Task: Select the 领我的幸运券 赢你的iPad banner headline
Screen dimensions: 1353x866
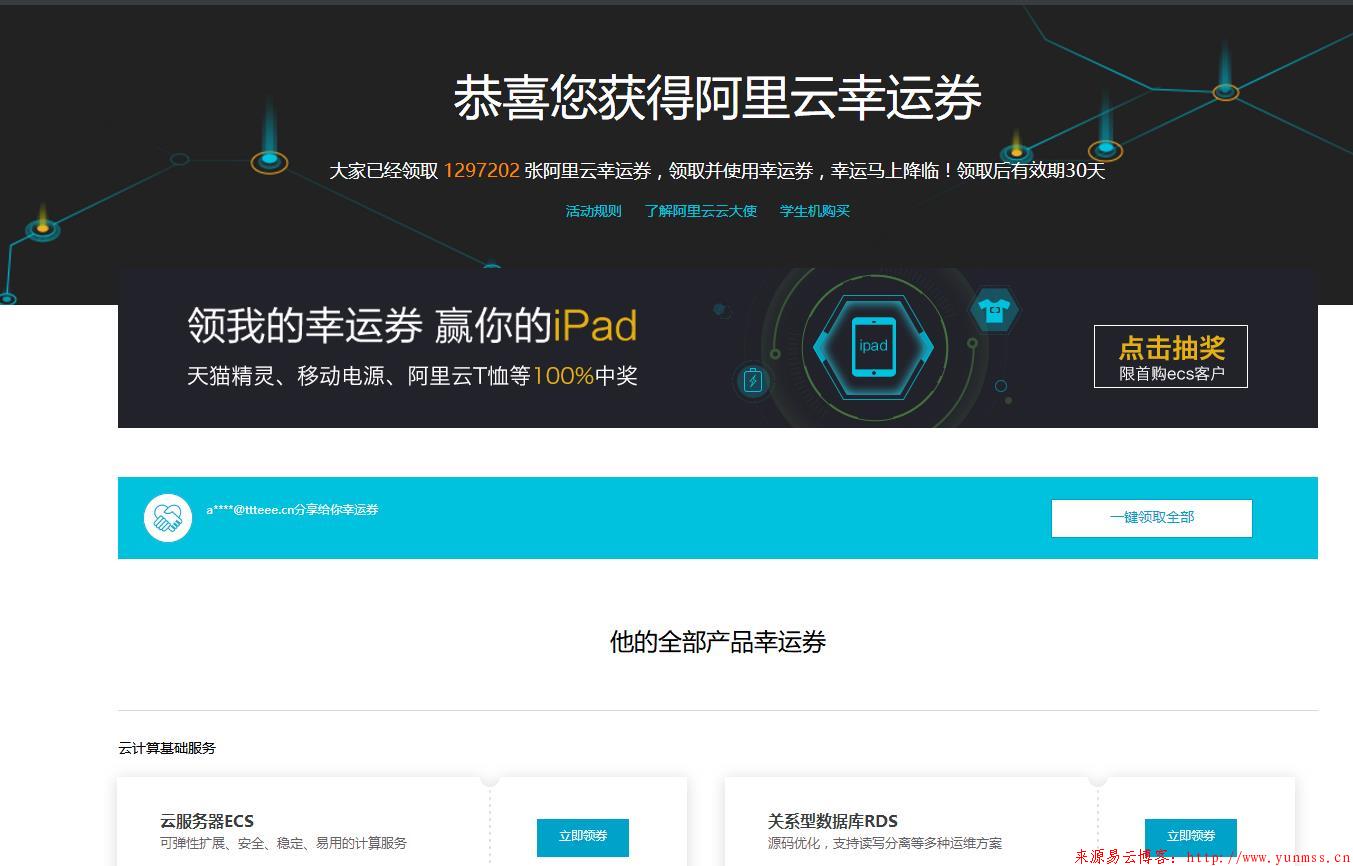Action: point(412,326)
